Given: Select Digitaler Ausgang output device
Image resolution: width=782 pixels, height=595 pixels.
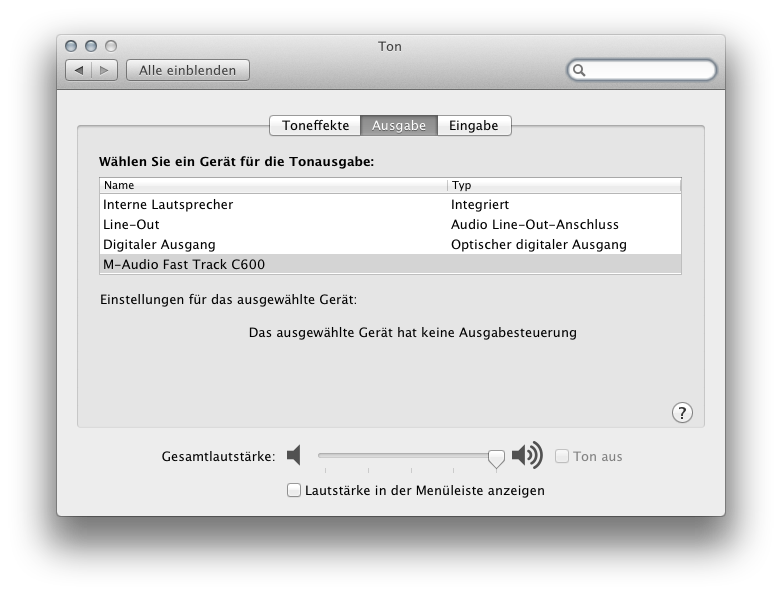Looking at the screenshot, I should (x=390, y=244).
